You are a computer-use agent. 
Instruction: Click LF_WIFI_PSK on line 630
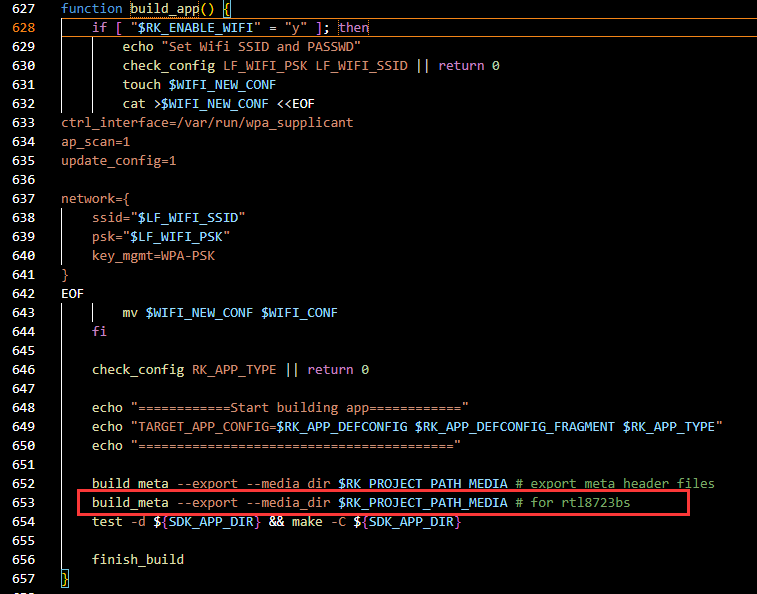coord(265,66)
